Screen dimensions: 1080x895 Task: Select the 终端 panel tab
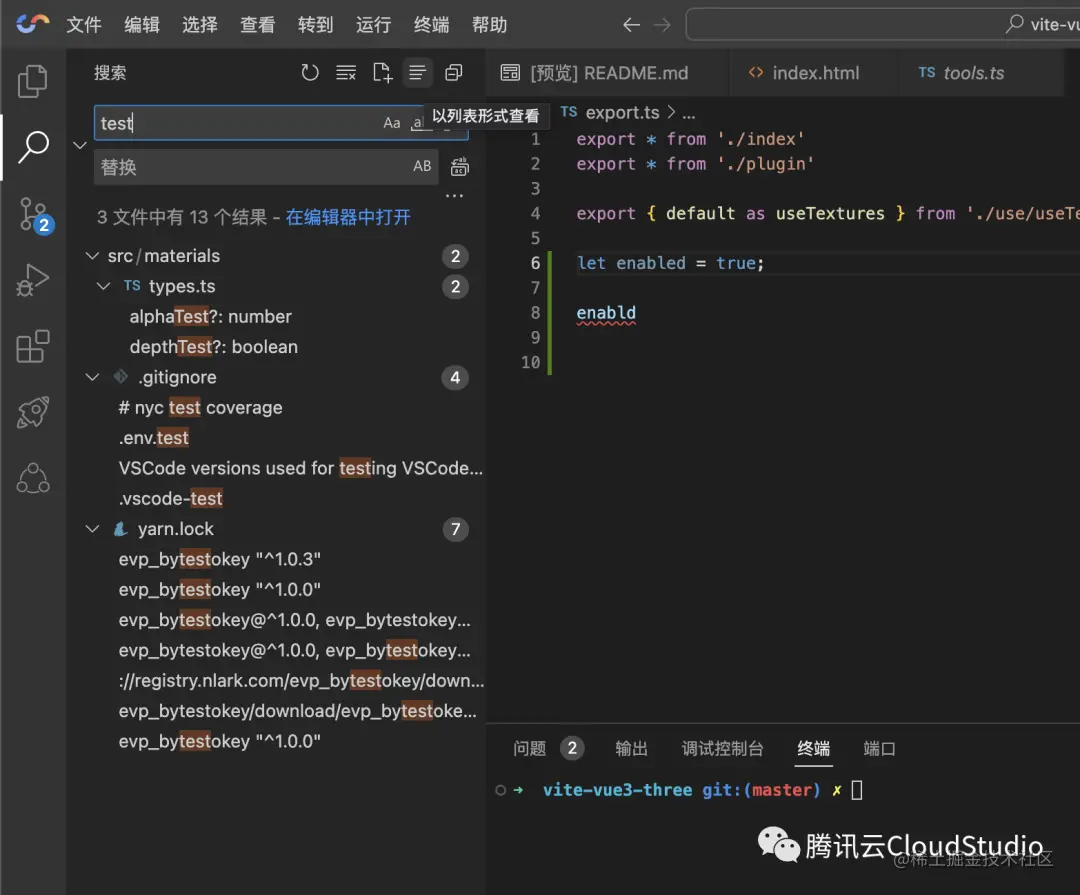(813, 748)
